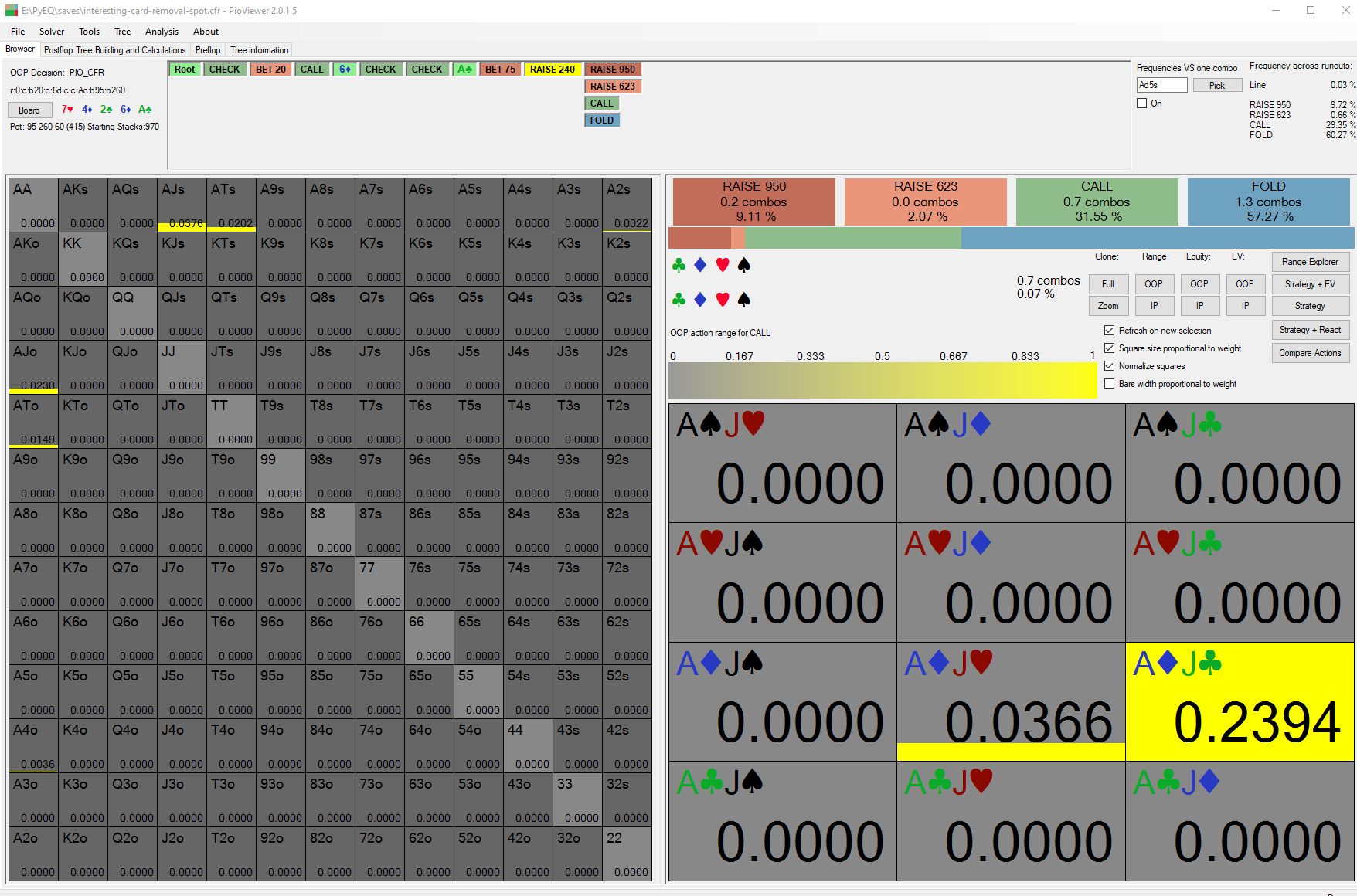Click the PioViewer app icon in the title bar
1357x896 pixels.
tap(12, 11)
